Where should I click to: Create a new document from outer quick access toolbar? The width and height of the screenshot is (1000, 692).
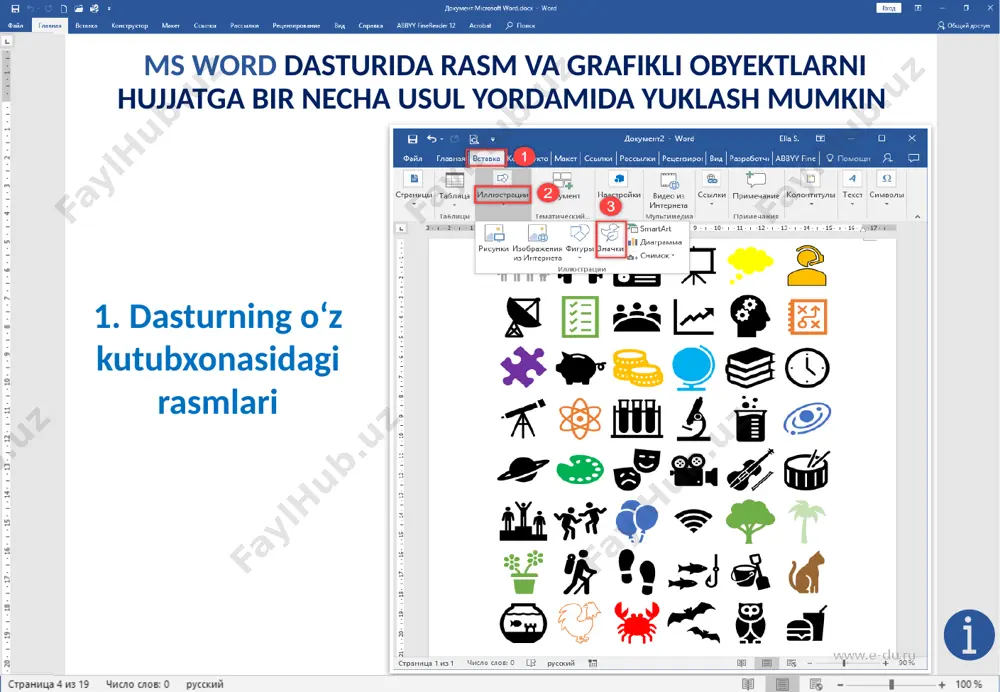click(63, 9)
